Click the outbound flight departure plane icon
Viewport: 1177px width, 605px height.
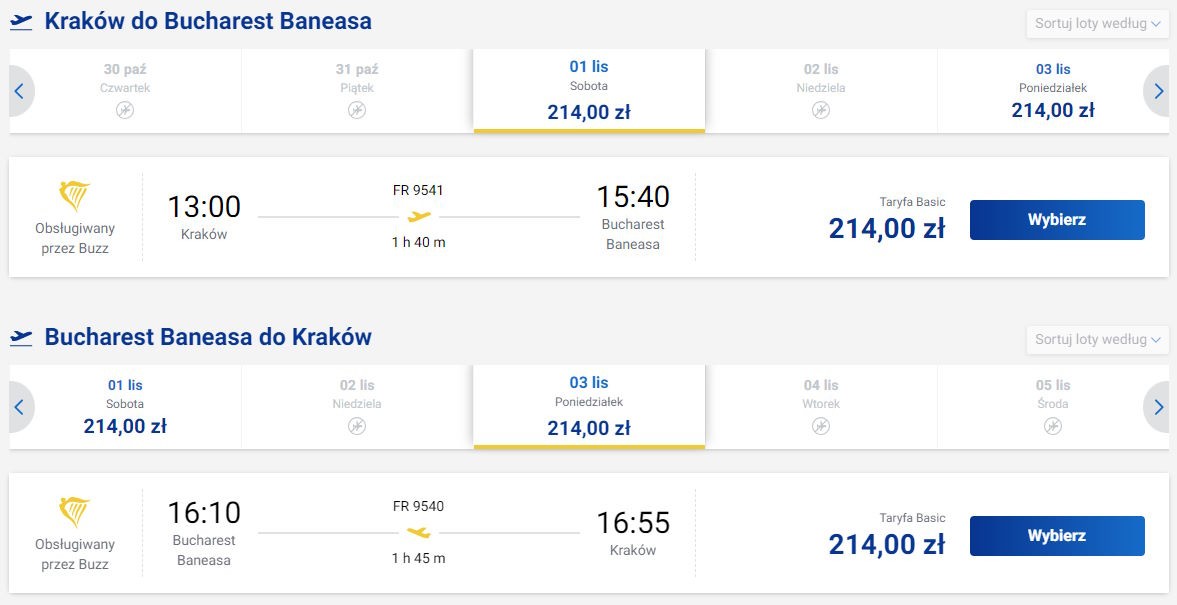click(21, 21)
